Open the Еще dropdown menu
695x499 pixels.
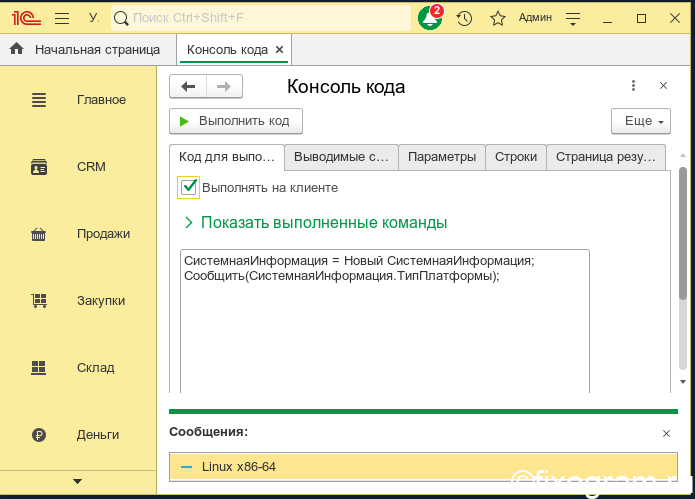tap(641, 121)
